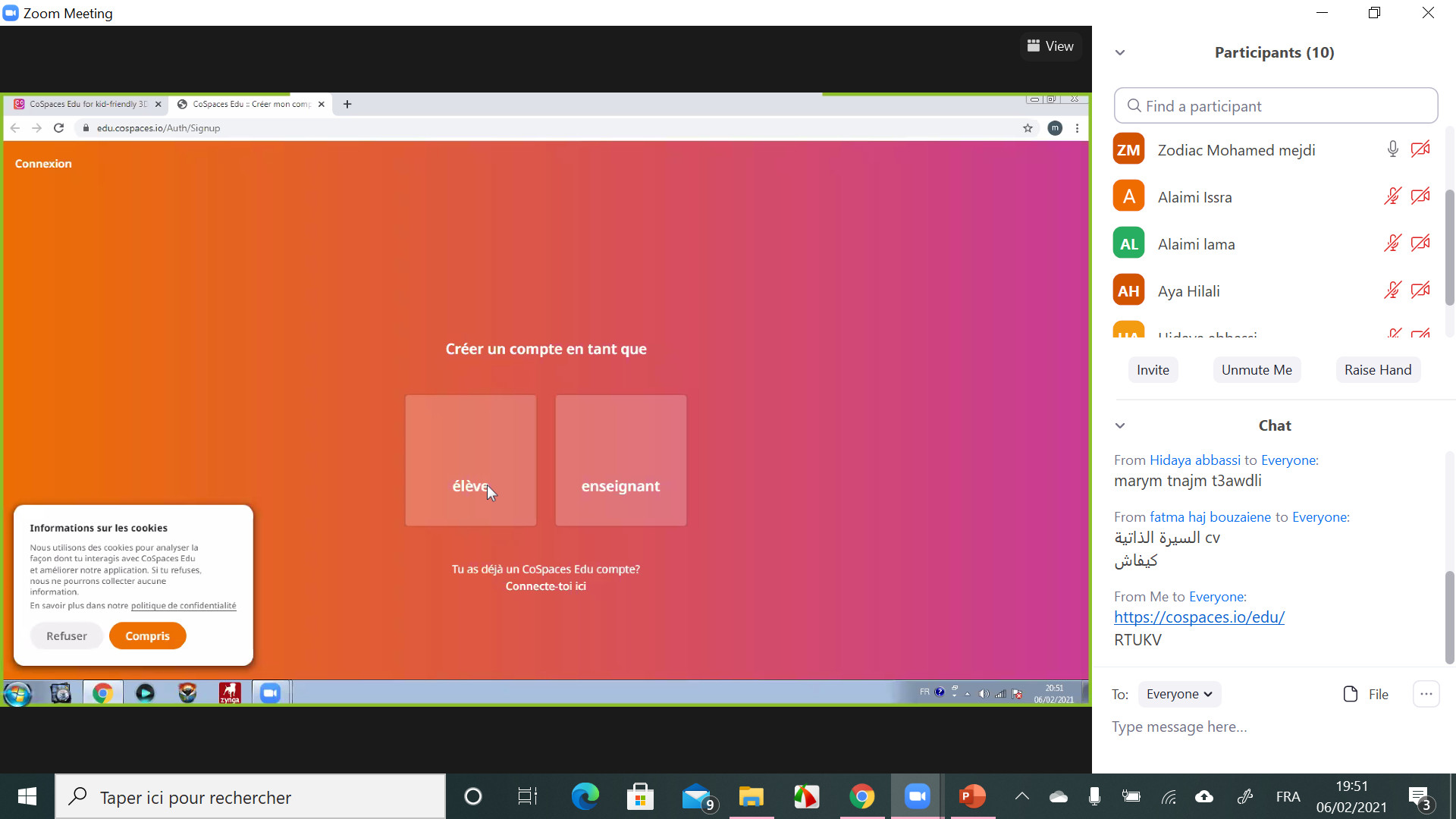This screenshot has height=819, width=1456.
Task: Click Zodiac Mohamed mejdi video-off icon
Action: click(x=1420, y=149)
